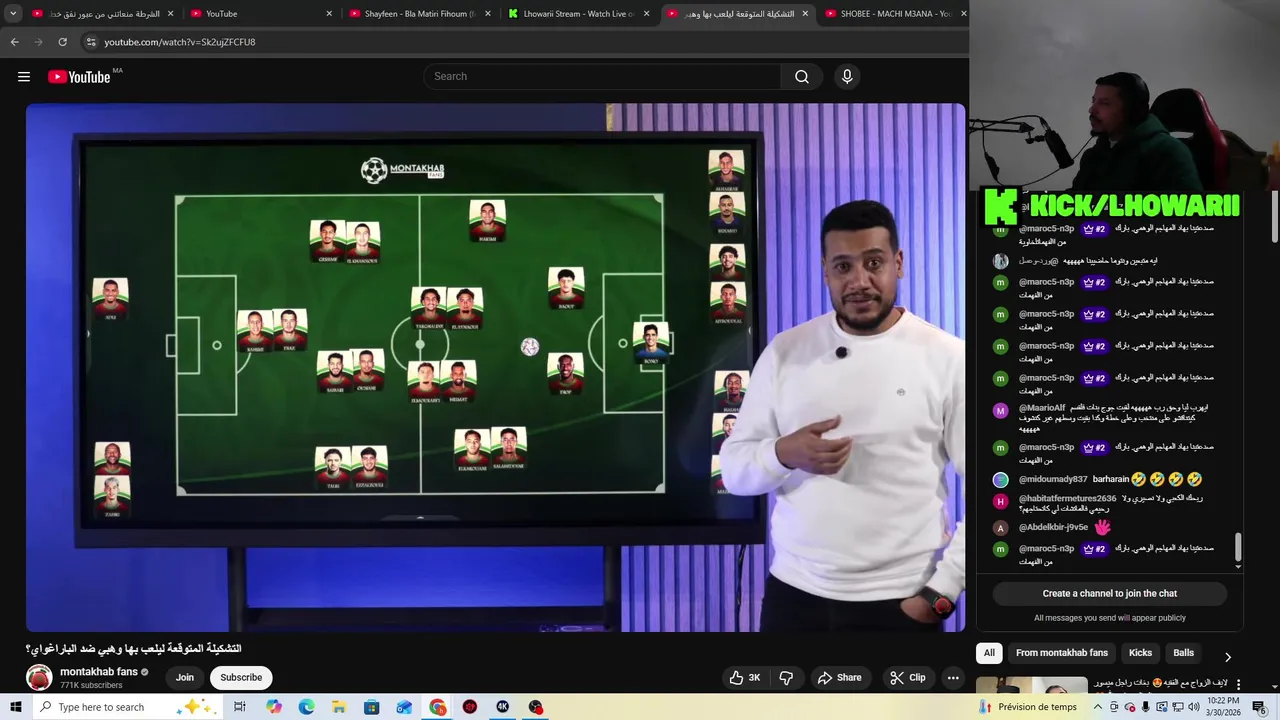Viewport: 1280px width, 720px height.
Task: Open the chat scrollbar down arrow
Action: point(1238,567)
